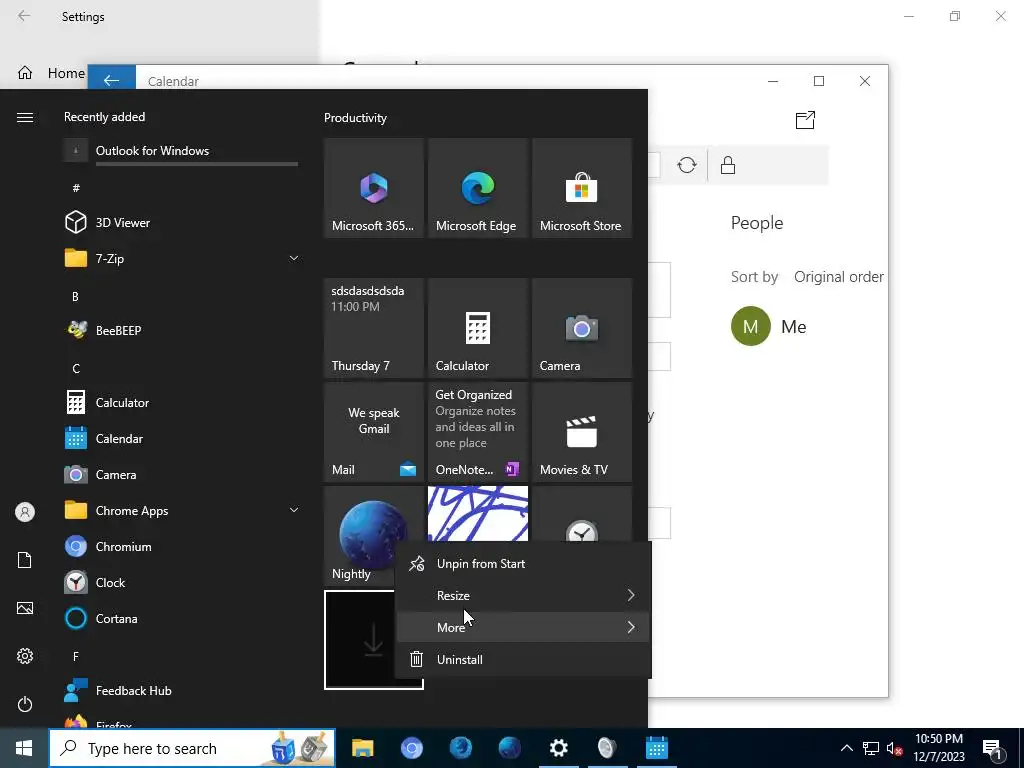Open Settings from the taskbar
This screenshot has width=1024, height=768.
(x=558, y=748)
